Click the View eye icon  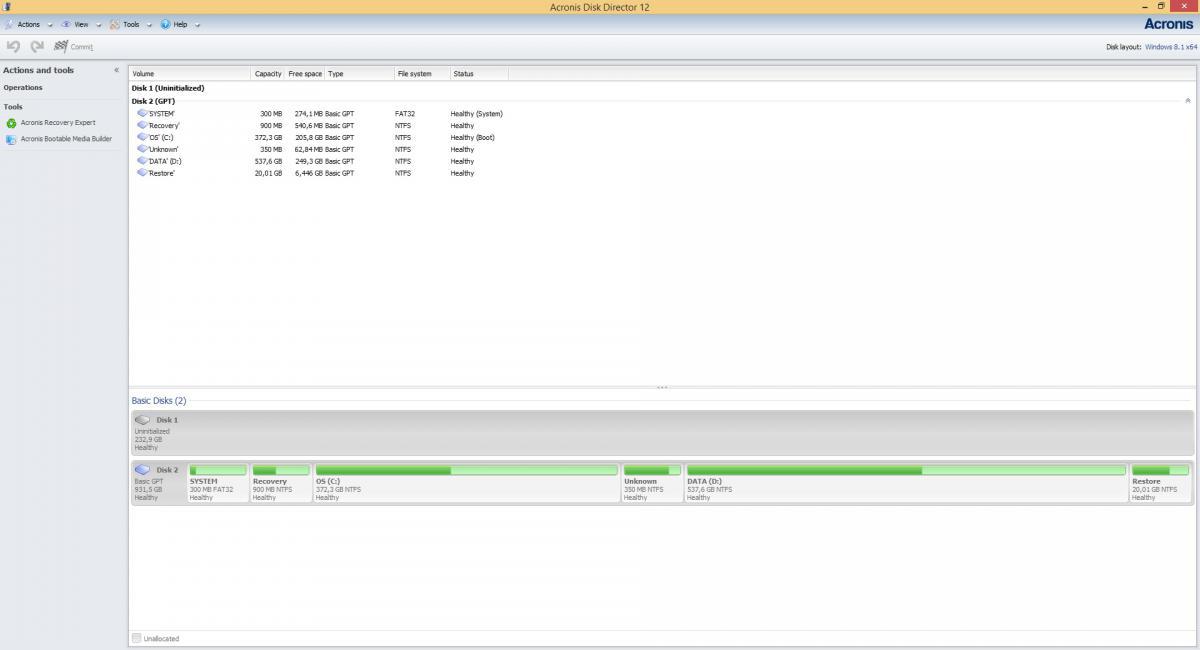(66, 24)
